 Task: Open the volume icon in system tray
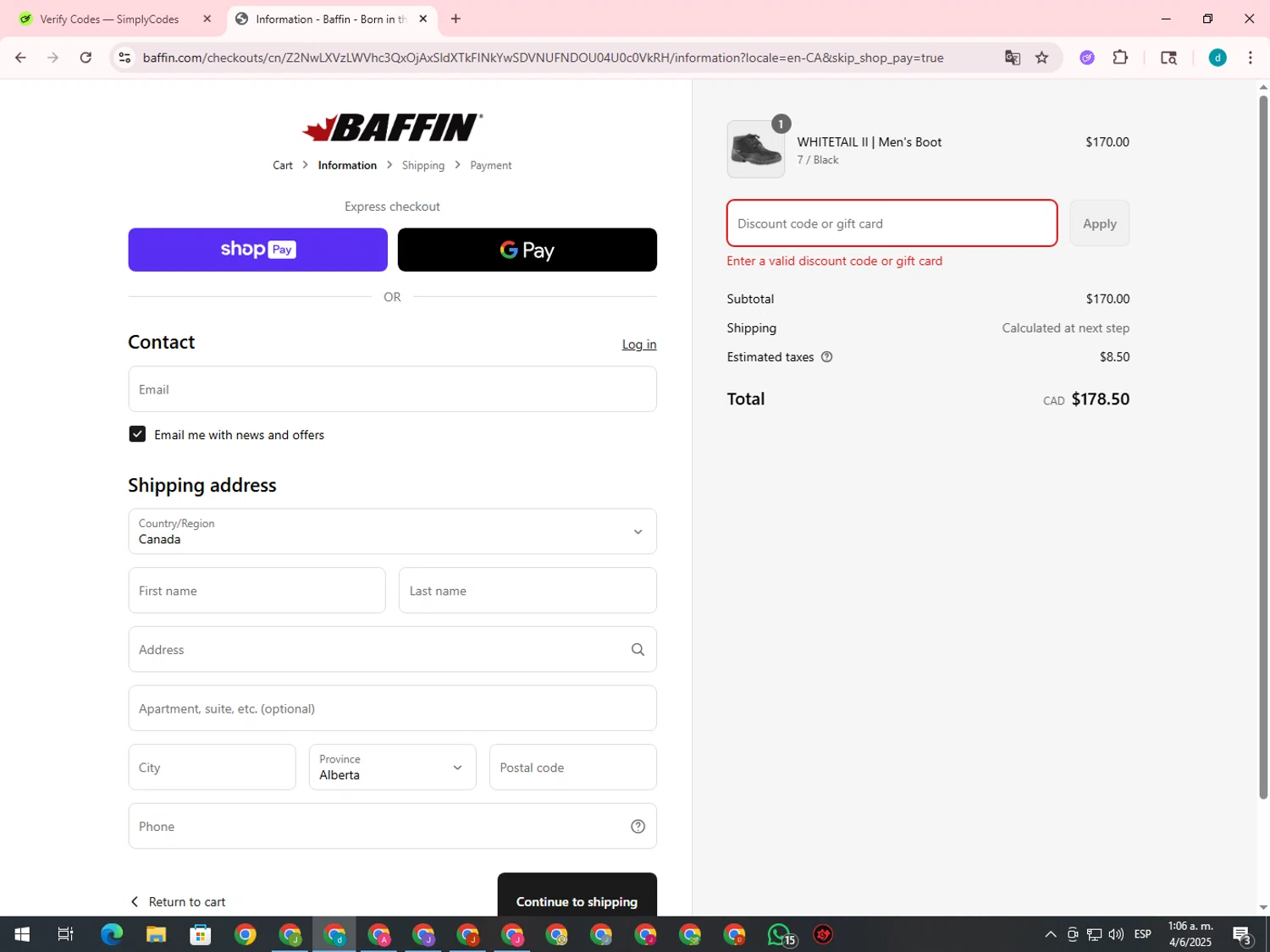(1116, 934)
